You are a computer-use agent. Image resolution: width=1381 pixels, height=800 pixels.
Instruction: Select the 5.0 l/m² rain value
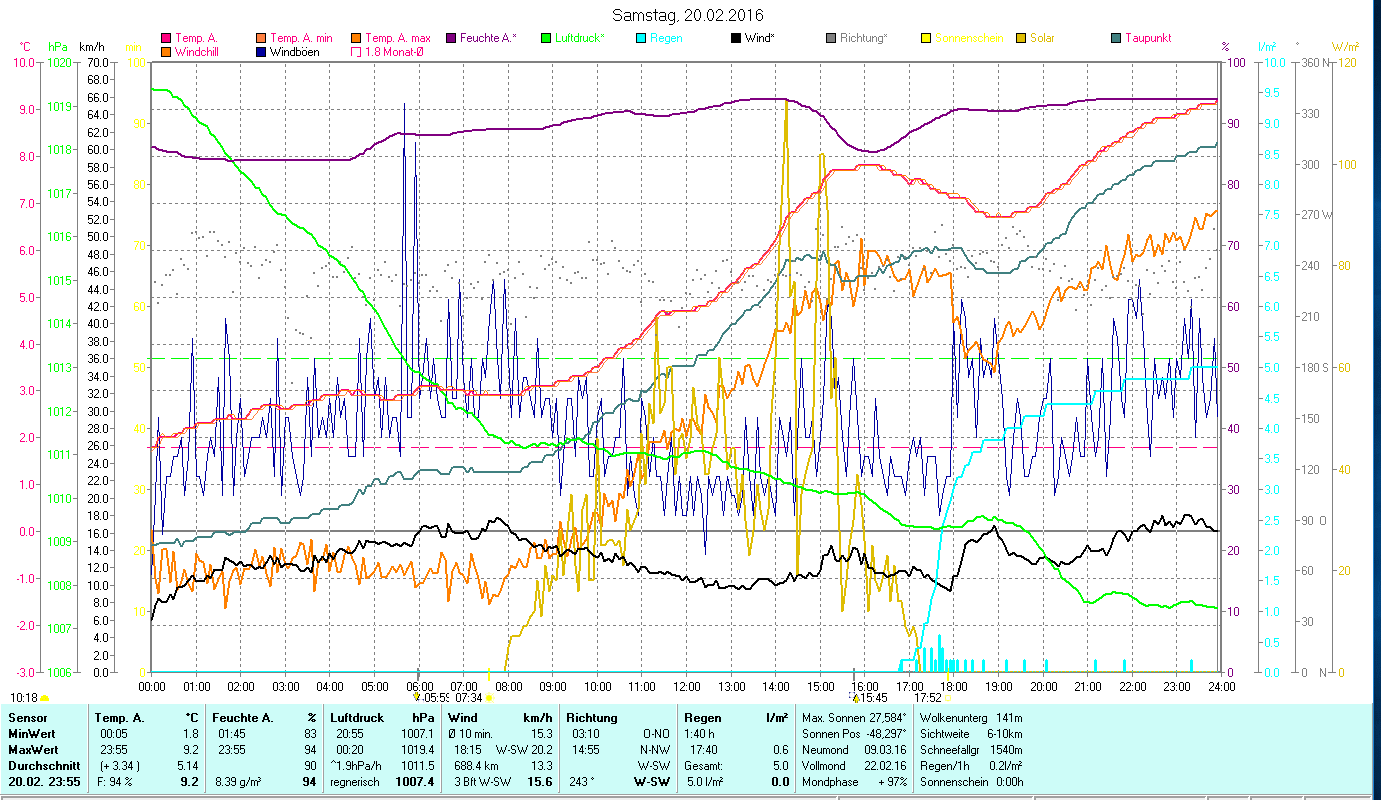pos(707,782)
